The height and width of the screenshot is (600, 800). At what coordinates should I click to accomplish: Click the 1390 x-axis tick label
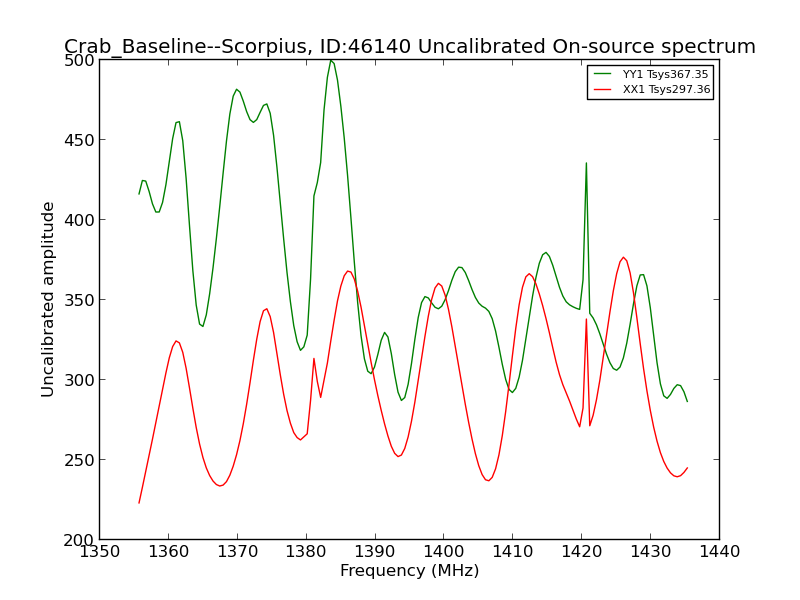point(375,552)
